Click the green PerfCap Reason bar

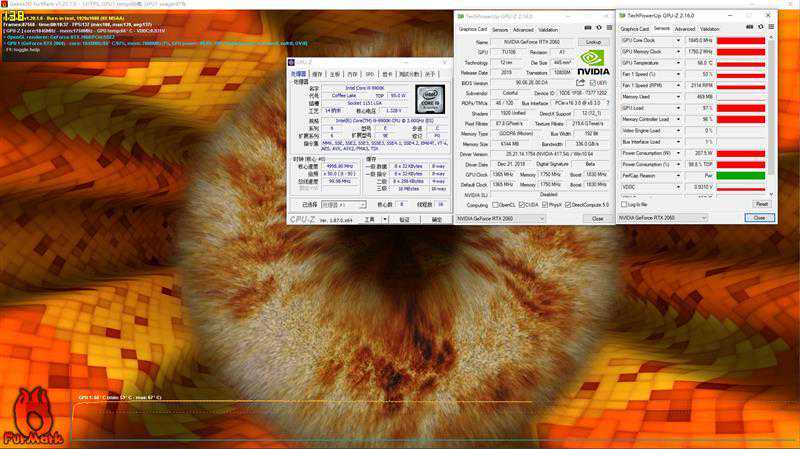(740, 175)
